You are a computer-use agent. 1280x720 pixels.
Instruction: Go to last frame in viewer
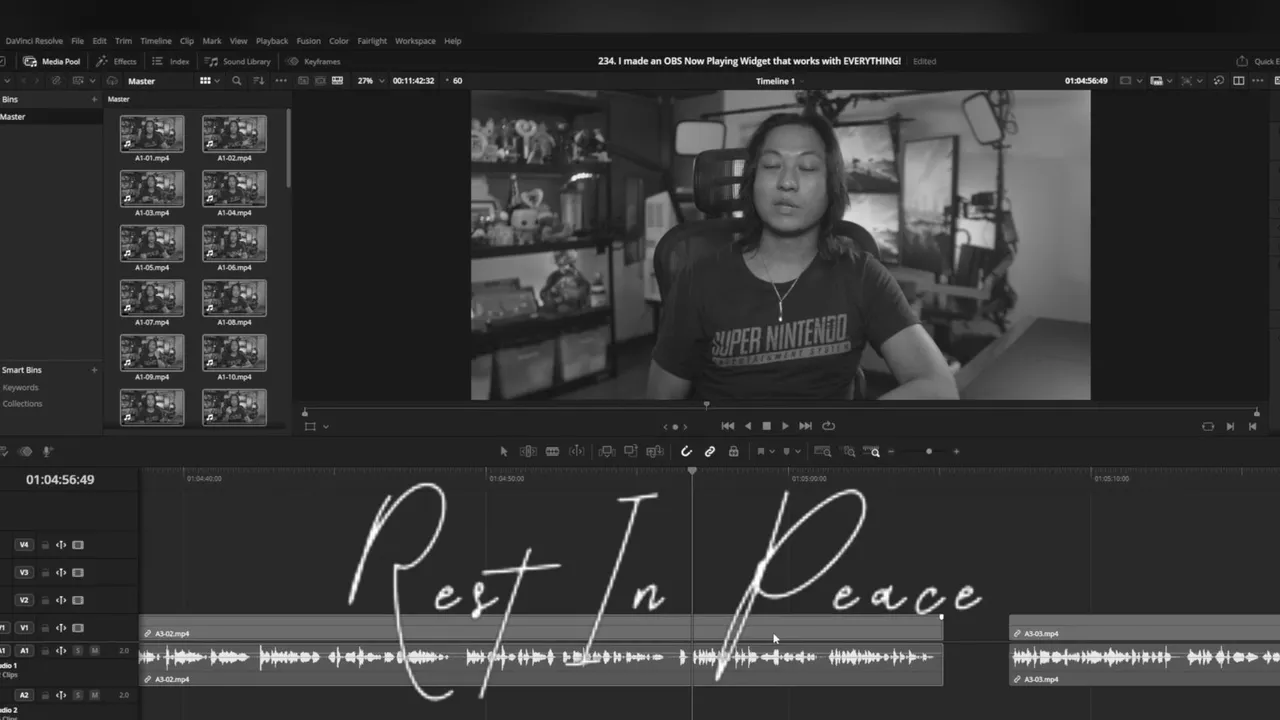pyautogui.click(x=806, y=426)
